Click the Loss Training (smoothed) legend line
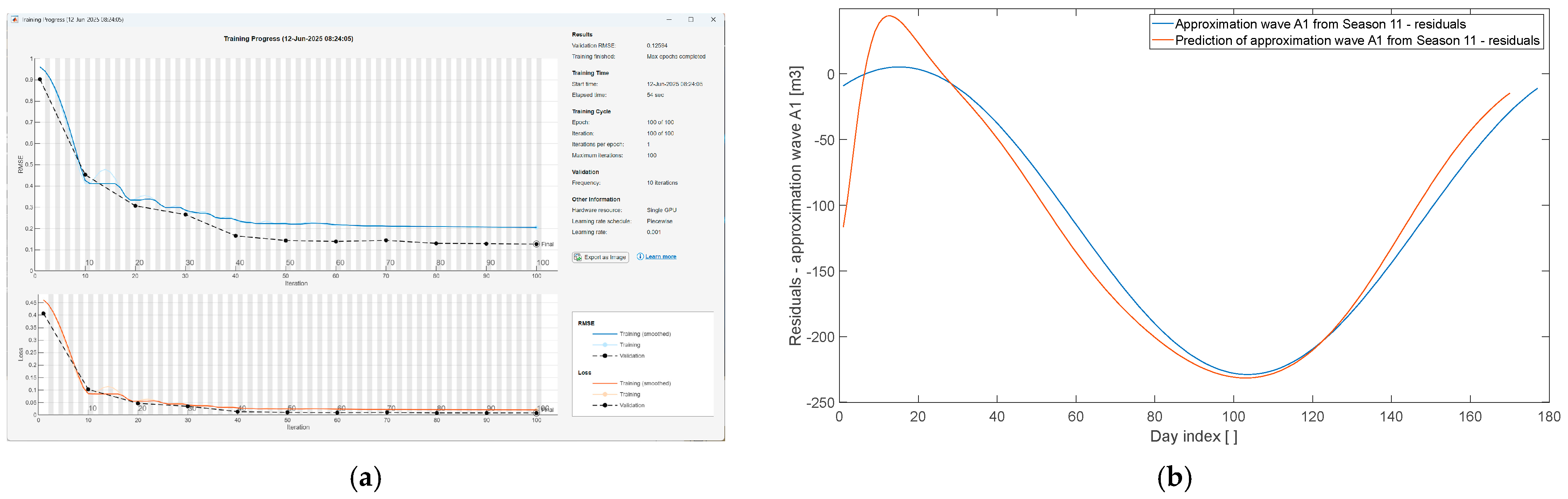Viewport: 1568px width, 499px height. click(x=604, y=383)
